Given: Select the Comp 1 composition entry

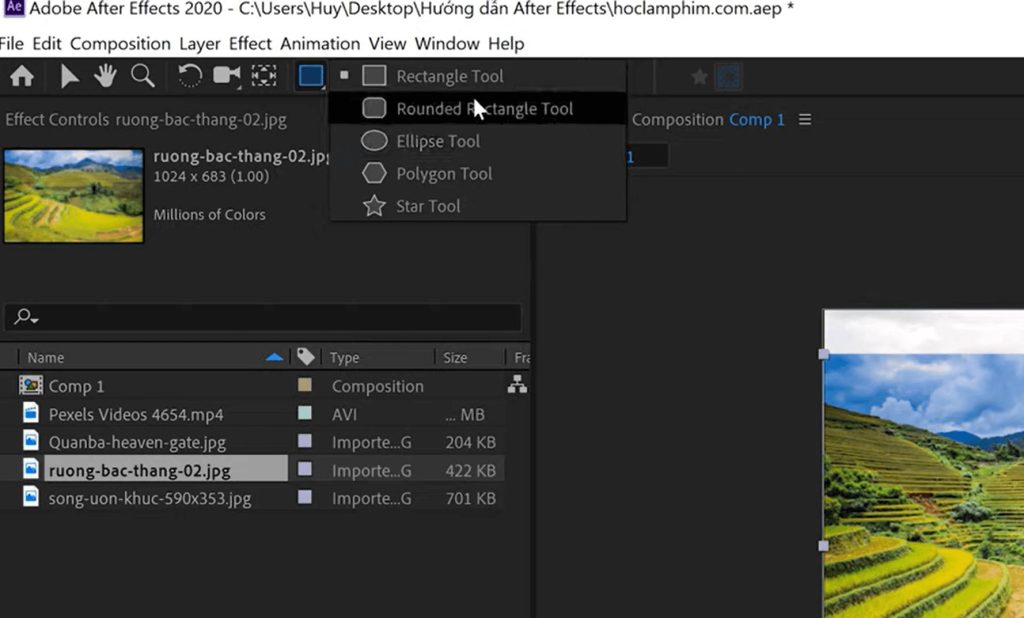Looking at the screenshot, I should coord(78,385).
